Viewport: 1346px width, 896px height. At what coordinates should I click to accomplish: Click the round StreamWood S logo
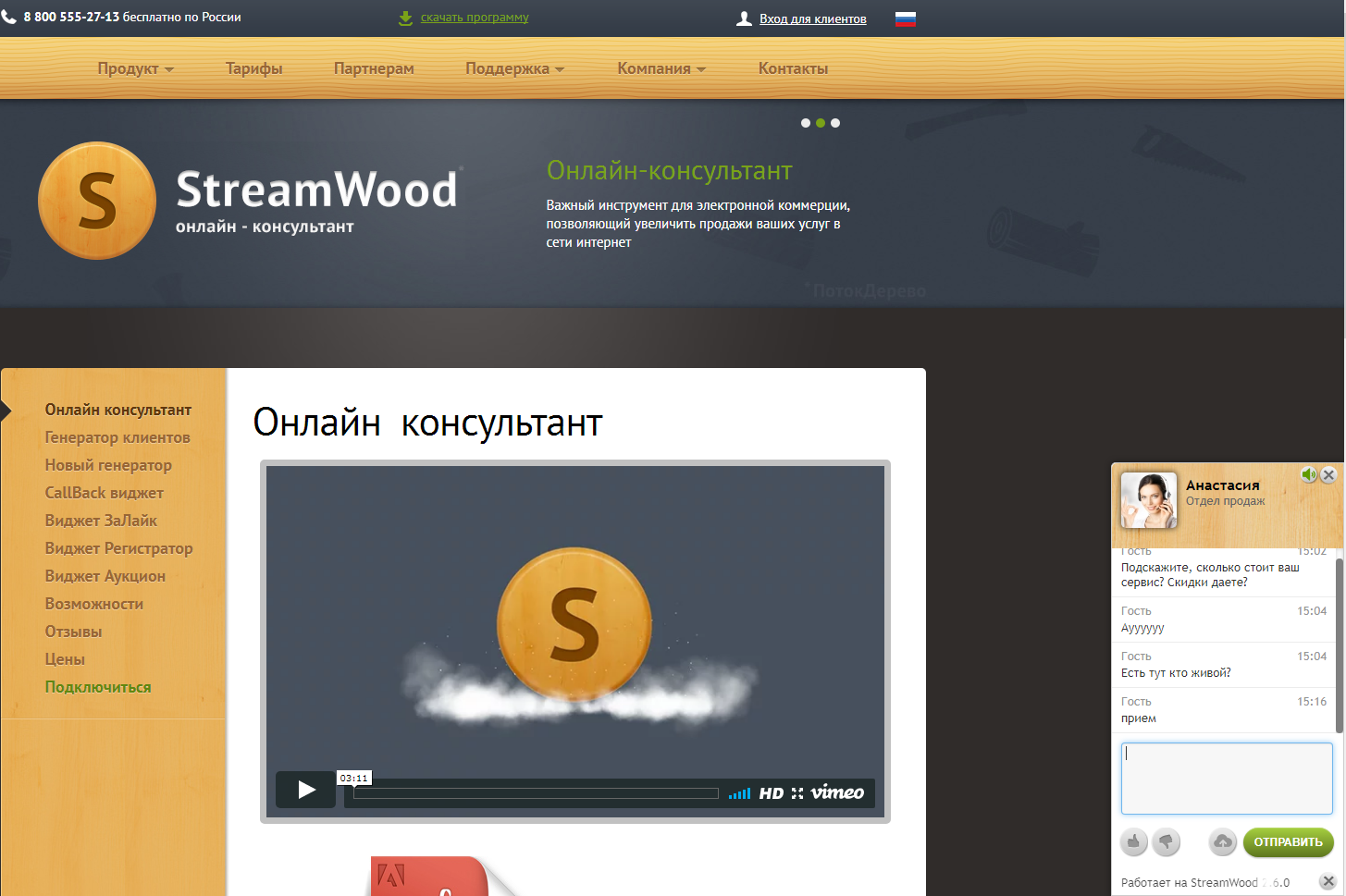[x=97, y=200]
